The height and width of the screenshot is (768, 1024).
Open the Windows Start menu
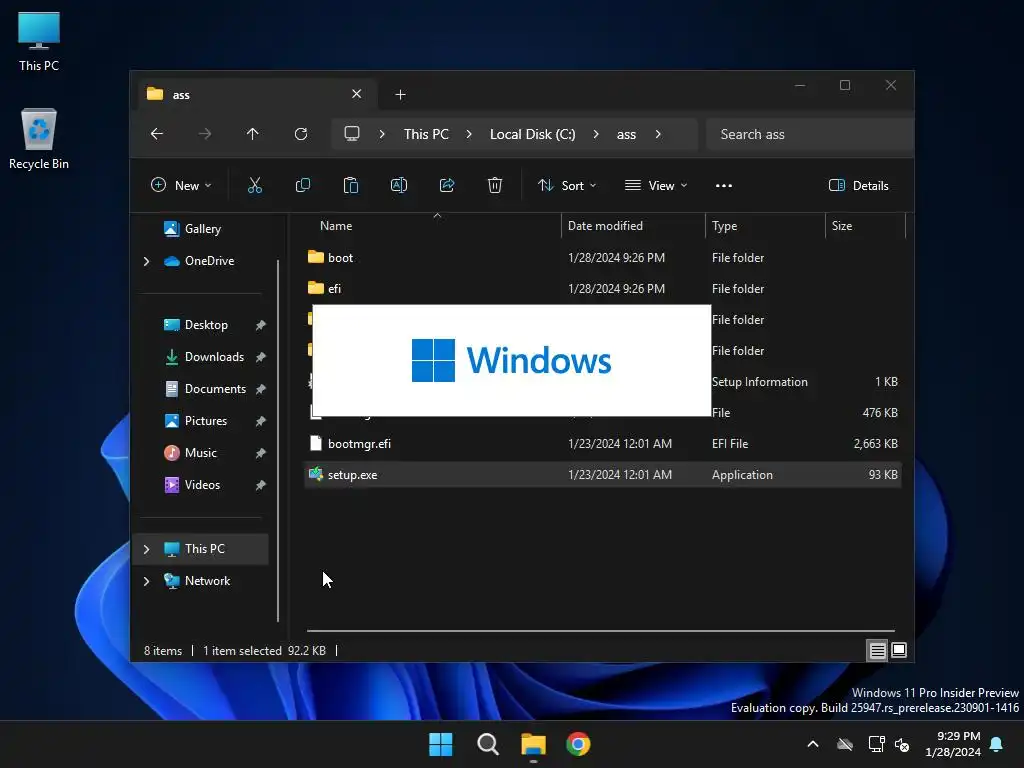pyautogui.click(x=441, y=744)
